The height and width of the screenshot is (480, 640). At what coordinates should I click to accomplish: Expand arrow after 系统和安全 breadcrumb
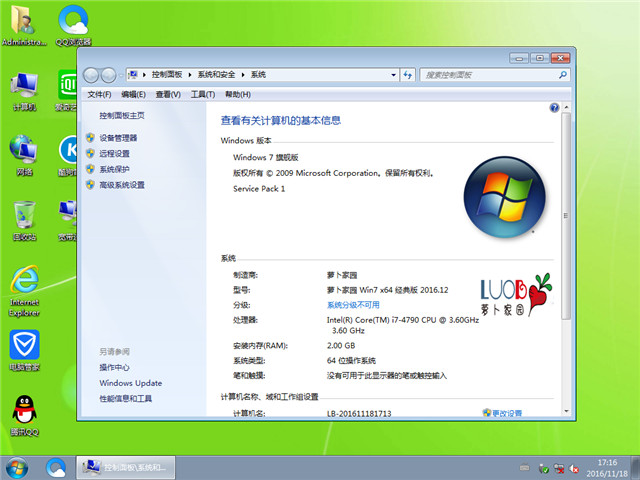pos(243,75)
